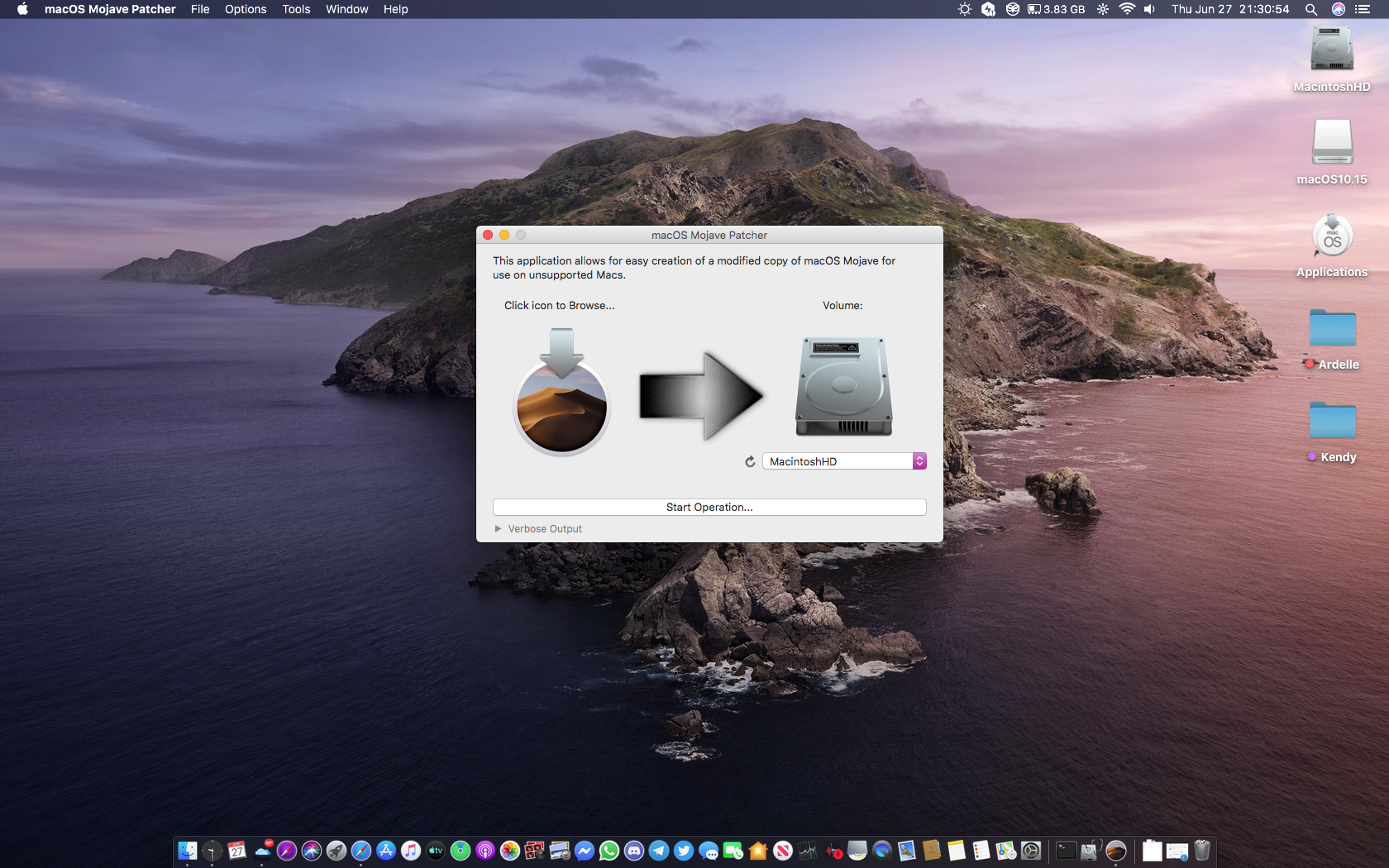Open Music from the dock
Image resolution: width=1389 pixels, height=868 pixels.
pyautogui.click(x=411, y=850)
